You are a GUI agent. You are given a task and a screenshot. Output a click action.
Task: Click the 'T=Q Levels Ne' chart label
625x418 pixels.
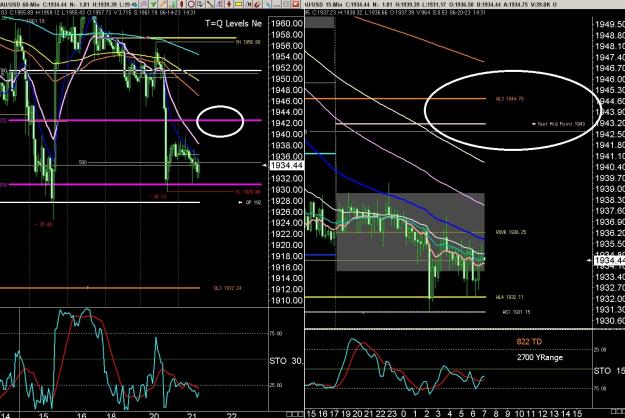pos(234,24)
